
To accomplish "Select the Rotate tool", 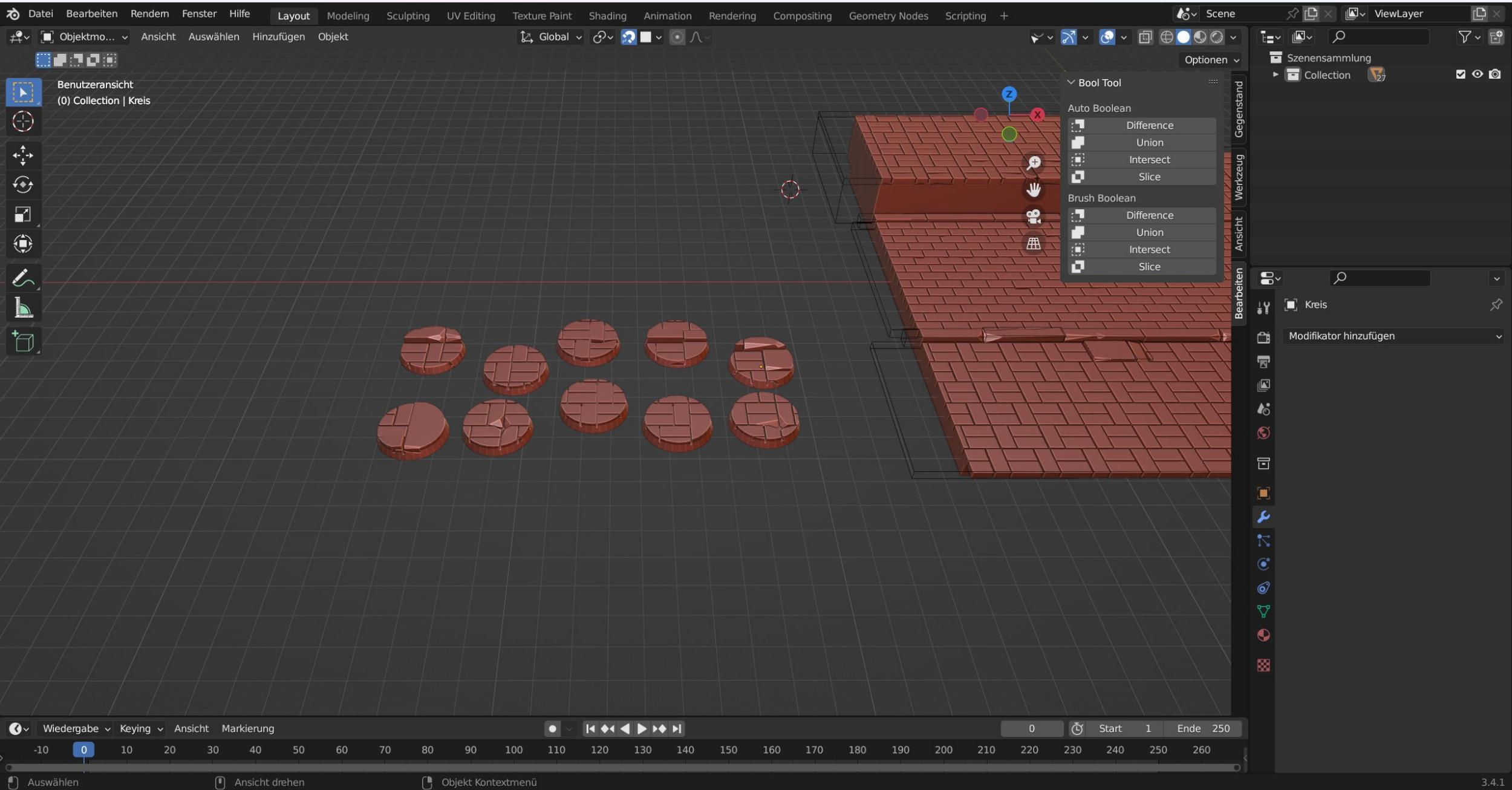I will pyautogui.click(x=23, y=184).
